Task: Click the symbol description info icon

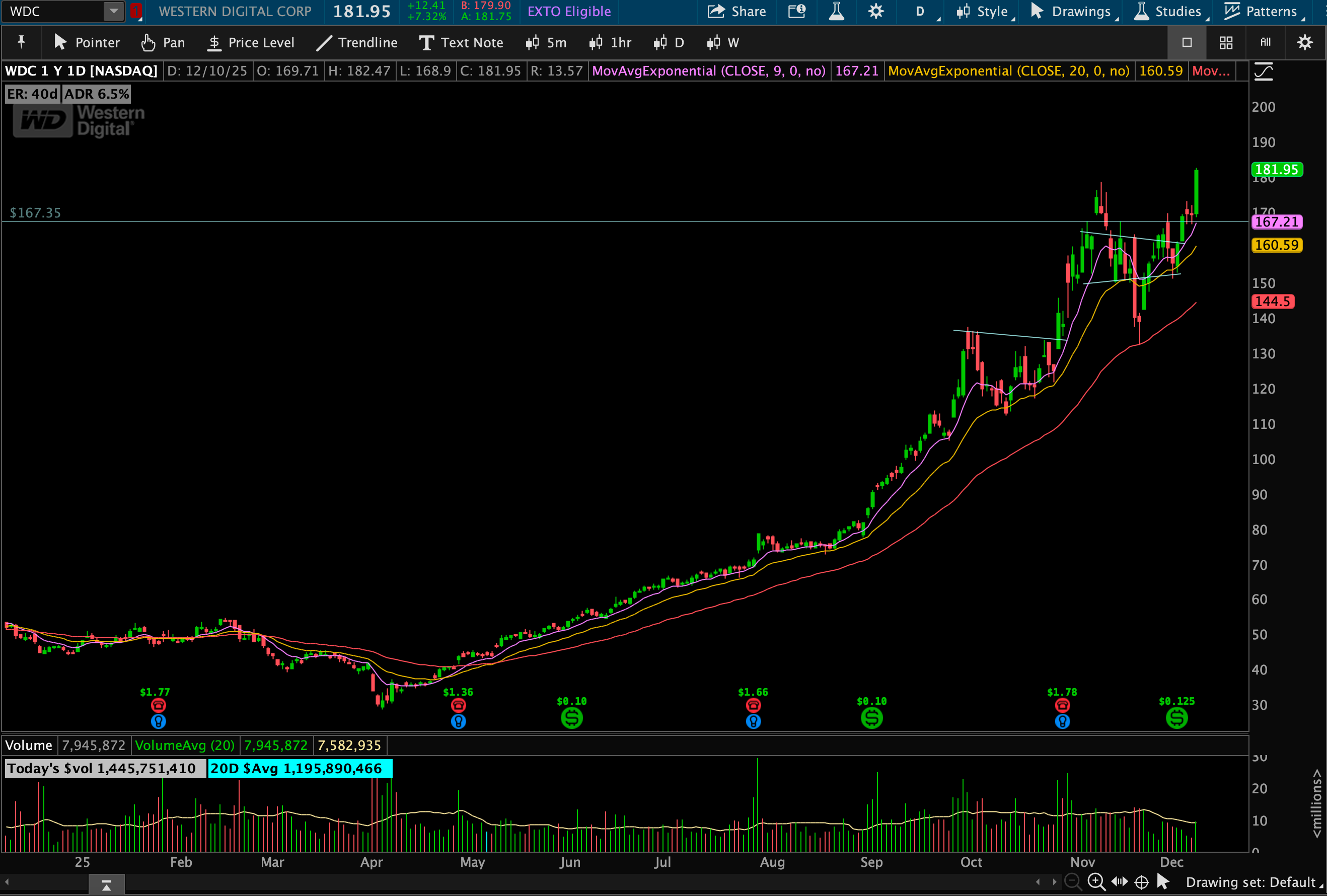Action: point(796,12)
